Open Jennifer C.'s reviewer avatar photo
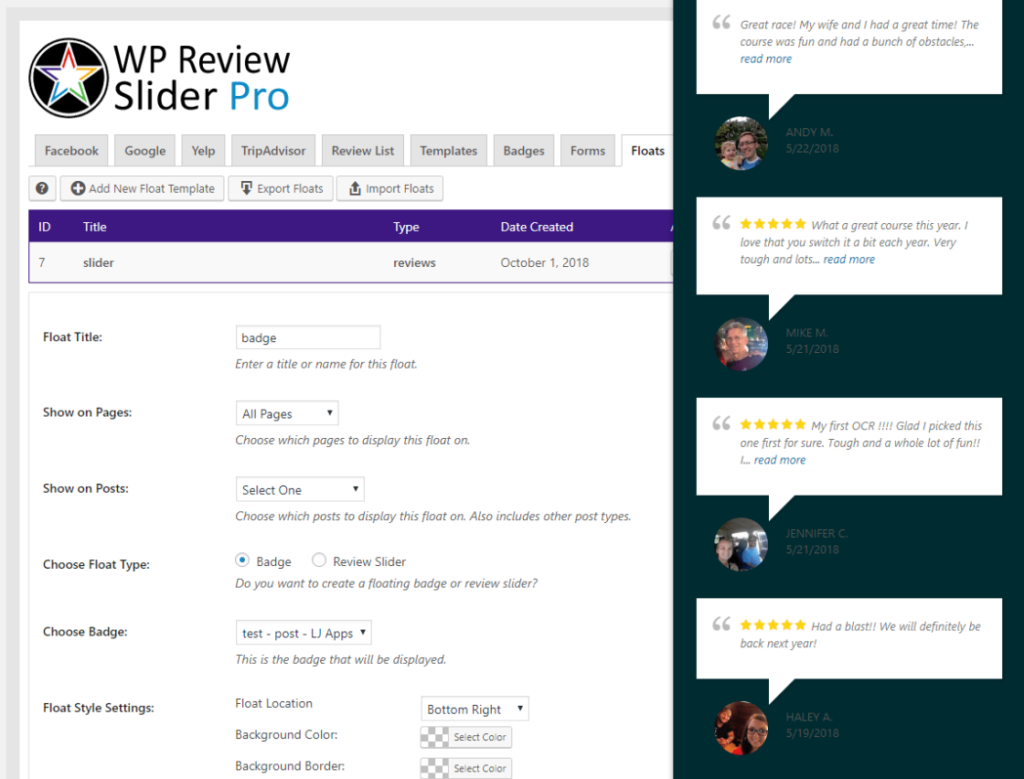Screen dimensions: 1024x779 [x=741, y=545]
